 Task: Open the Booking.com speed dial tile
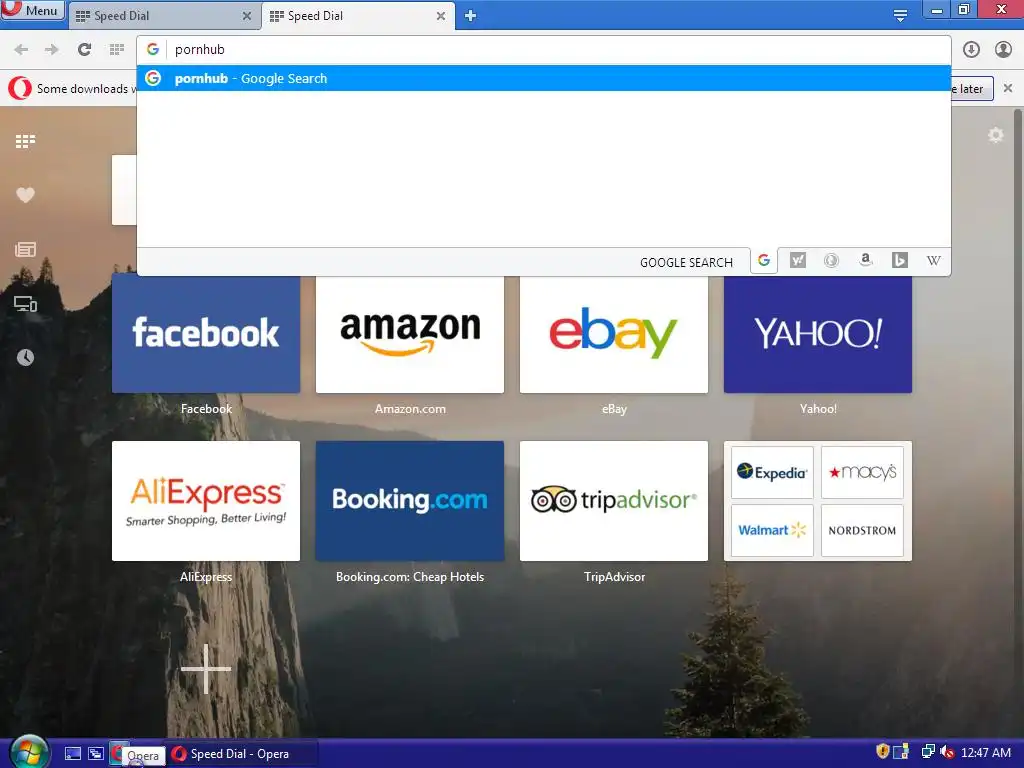(410, 501)
